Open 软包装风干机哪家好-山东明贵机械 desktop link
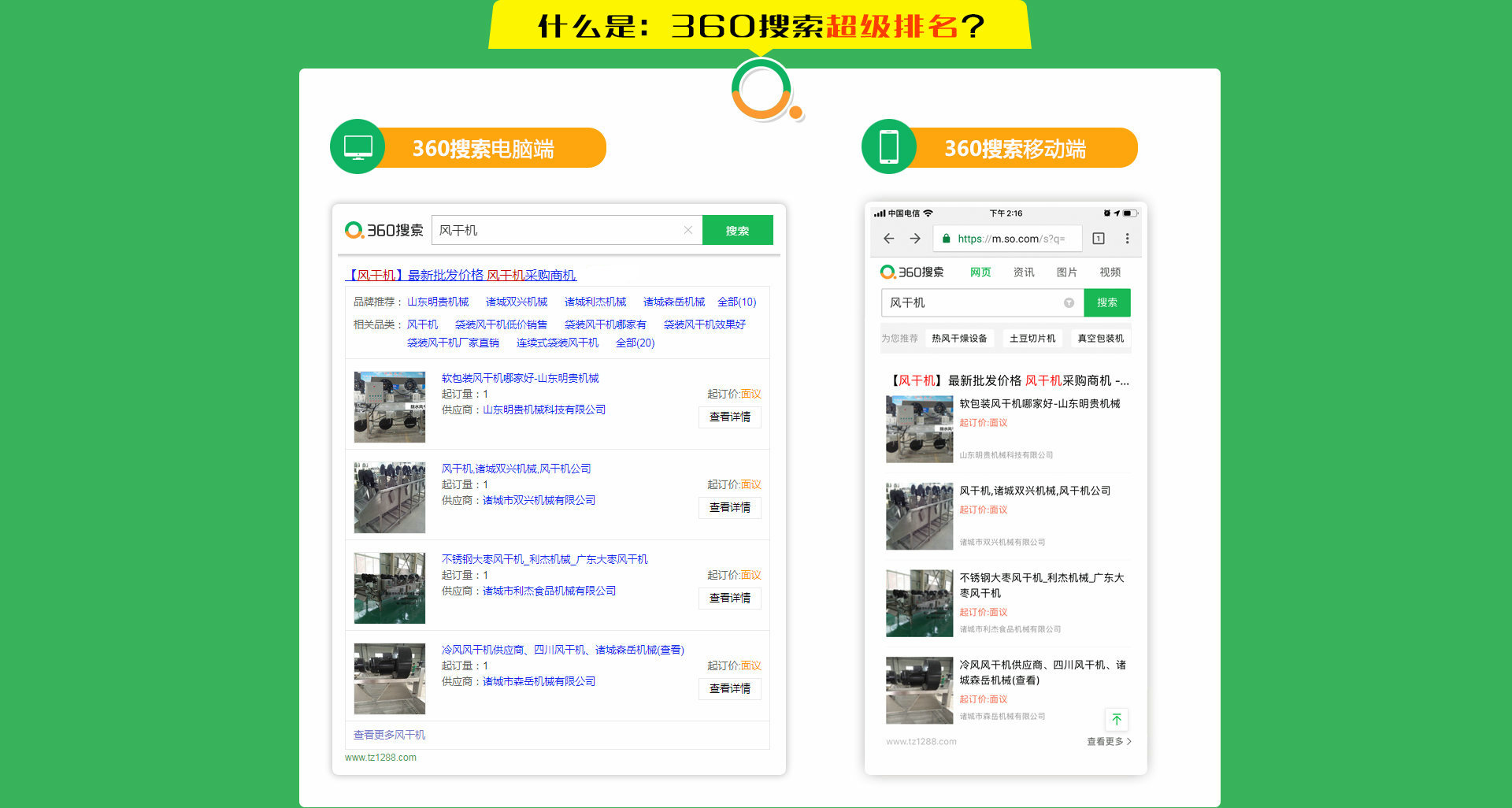This screenshot has width=1512, height=808. coord(520,378)
